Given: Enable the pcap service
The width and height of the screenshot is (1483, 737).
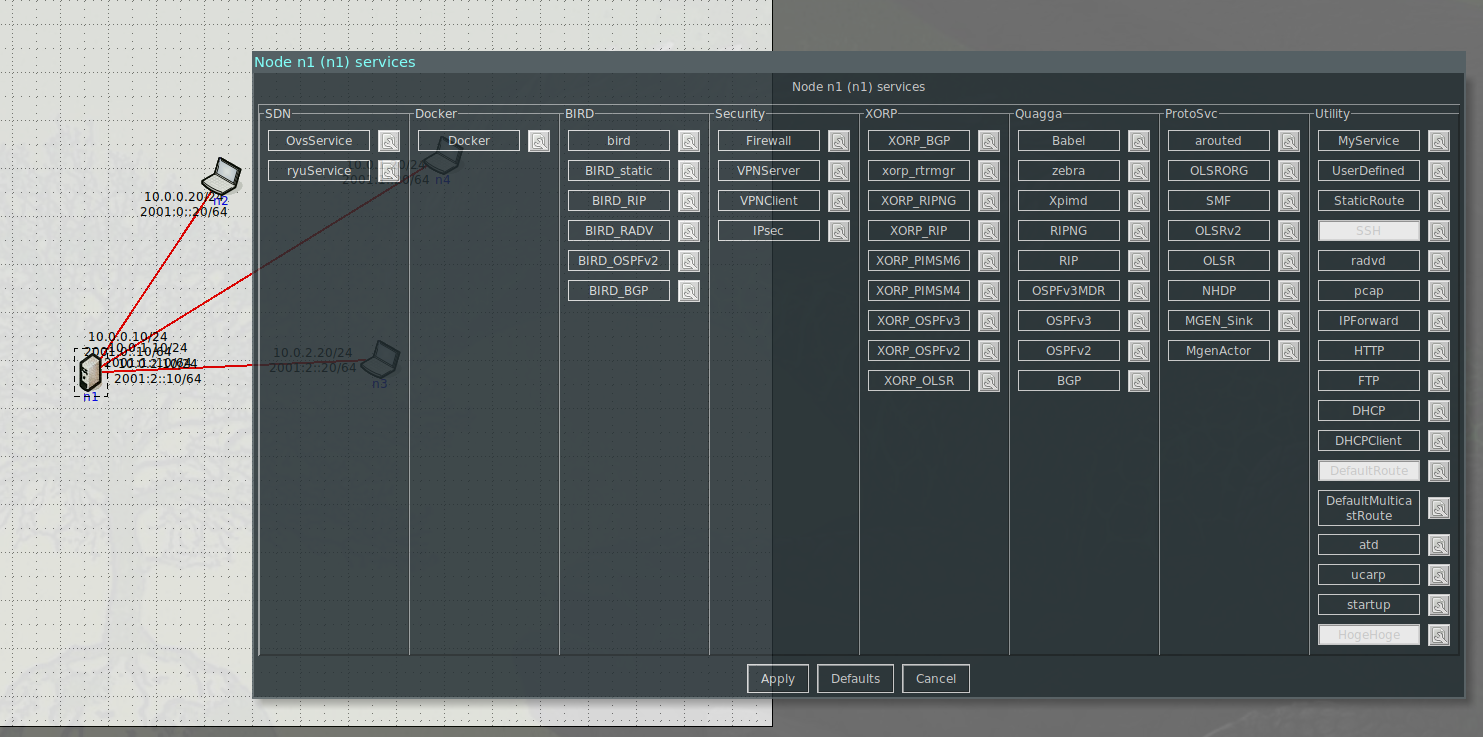Looking at the screenshot, I should [1369, 291].
